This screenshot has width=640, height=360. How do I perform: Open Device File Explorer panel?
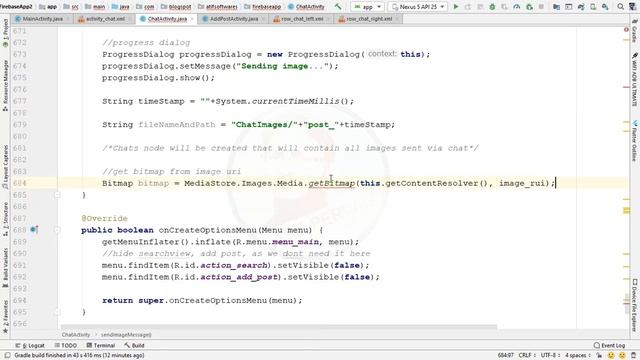click(x=635, y=304)
